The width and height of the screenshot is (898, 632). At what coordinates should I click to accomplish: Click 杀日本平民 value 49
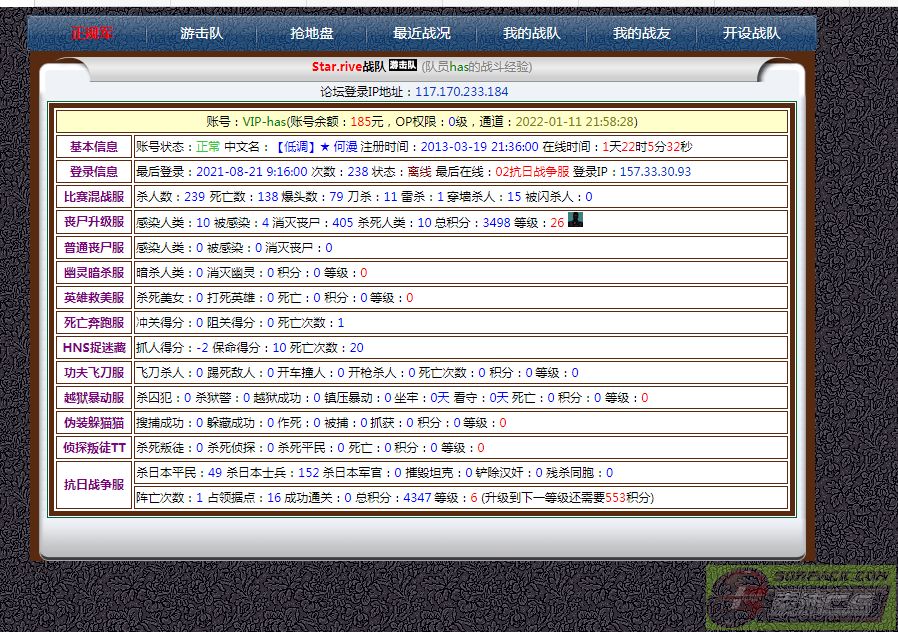(x=215, y=473)
